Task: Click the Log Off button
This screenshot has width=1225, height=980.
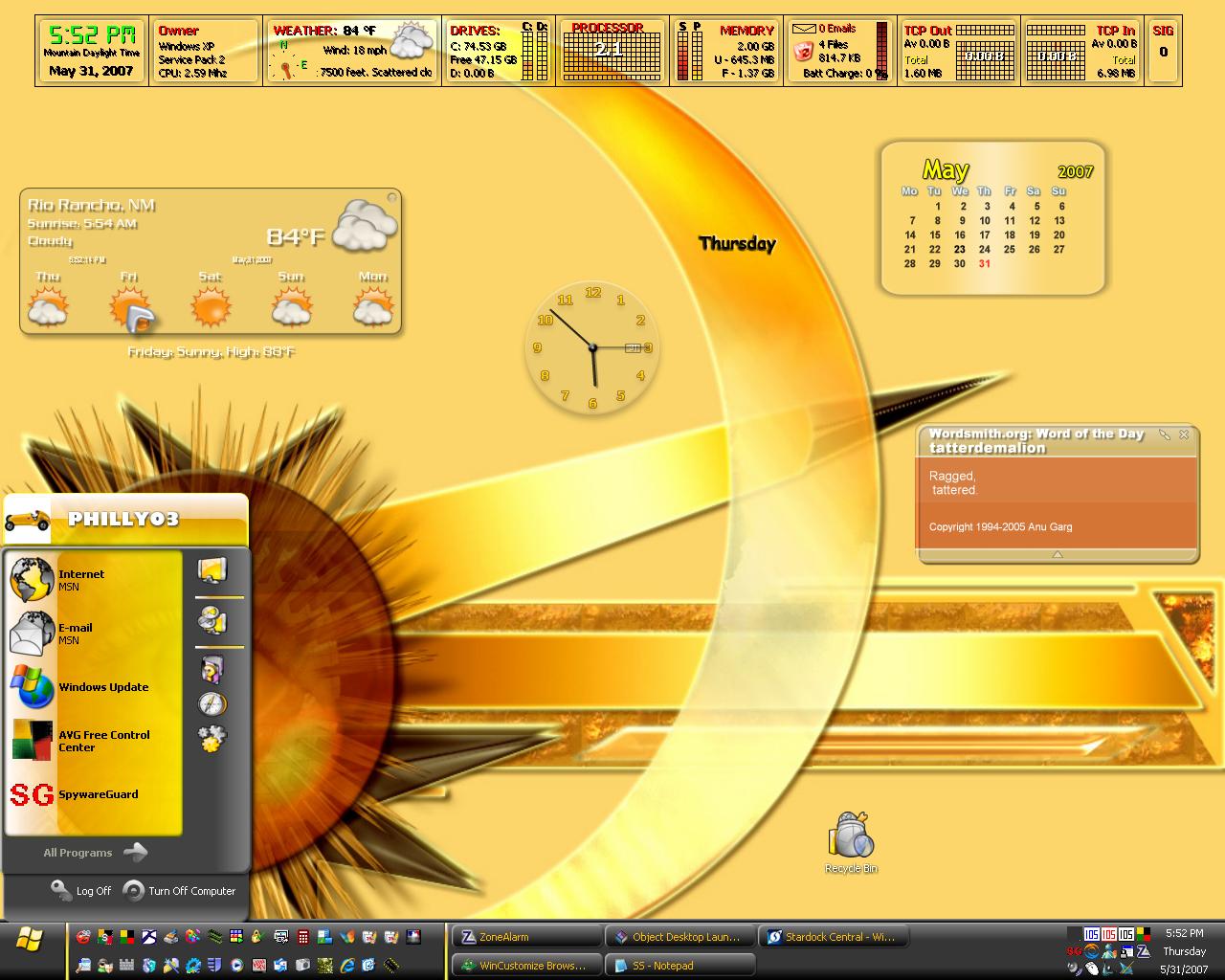Action: click(x=81, y=890)
